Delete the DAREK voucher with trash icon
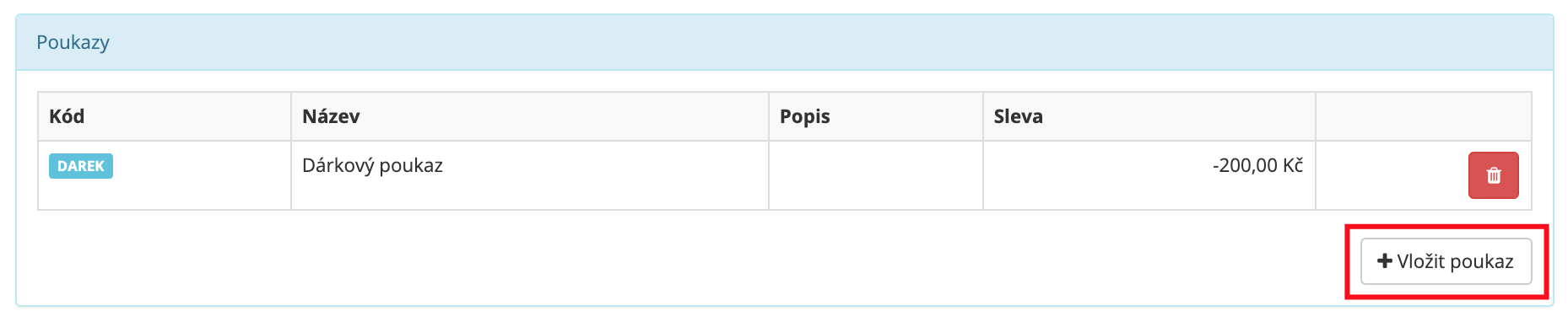Viewport: 1568px width, 322px height. pyautogui.click(x=1493, y=175)
